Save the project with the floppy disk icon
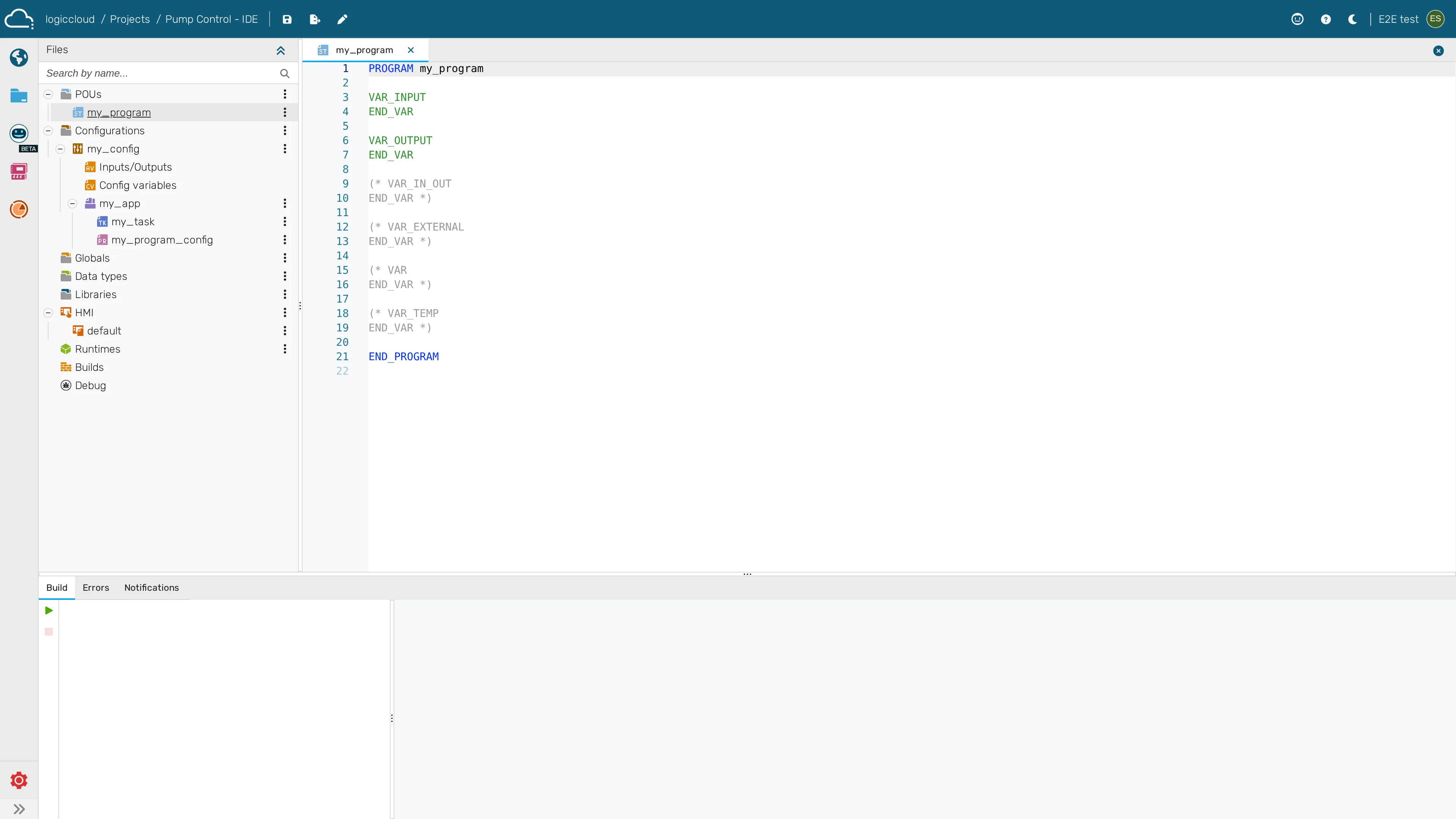Image resolution: width=1456 pixels, height=819 pixels. tap(287, 19)
